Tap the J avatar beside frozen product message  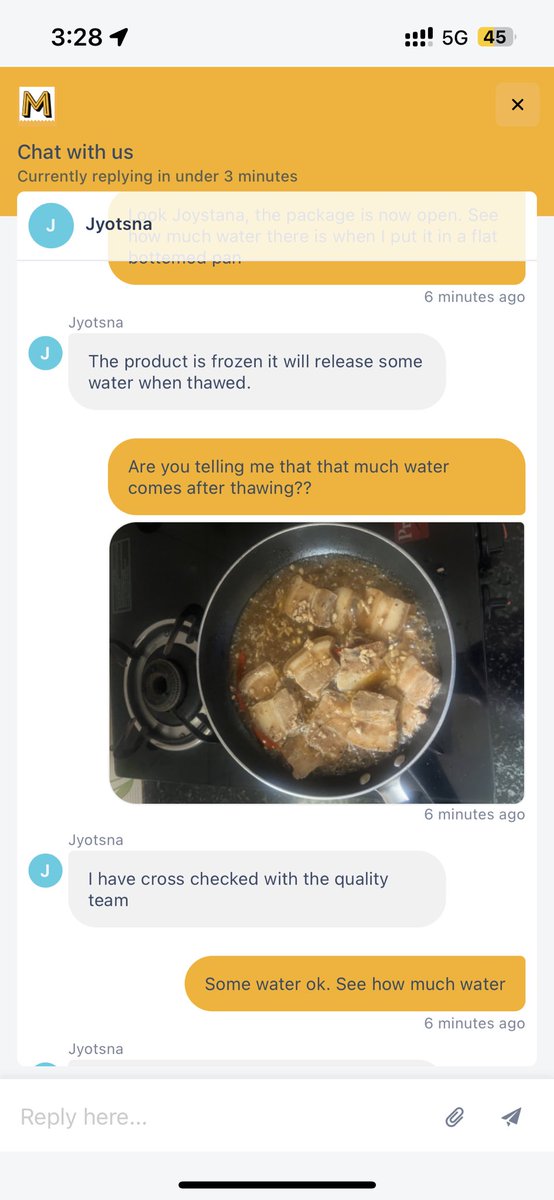click(x=45, y=353)
